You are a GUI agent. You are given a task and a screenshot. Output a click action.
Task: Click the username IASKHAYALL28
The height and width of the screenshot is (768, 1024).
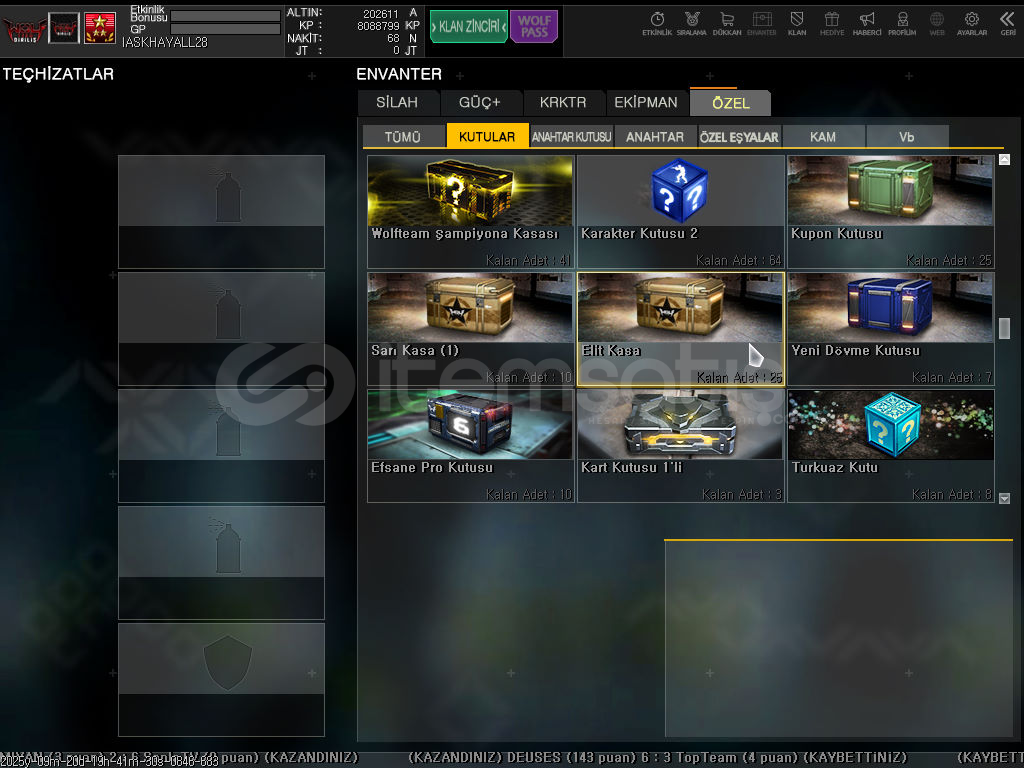coord(165,42)
